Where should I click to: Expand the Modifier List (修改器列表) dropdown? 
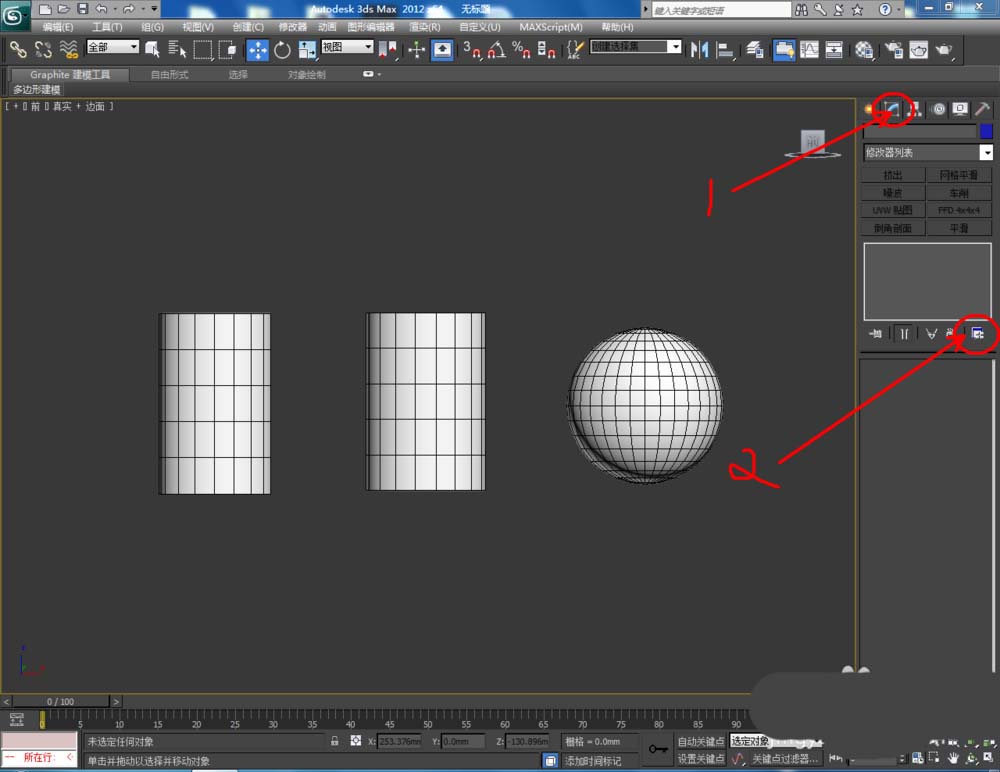click(986, 152)
